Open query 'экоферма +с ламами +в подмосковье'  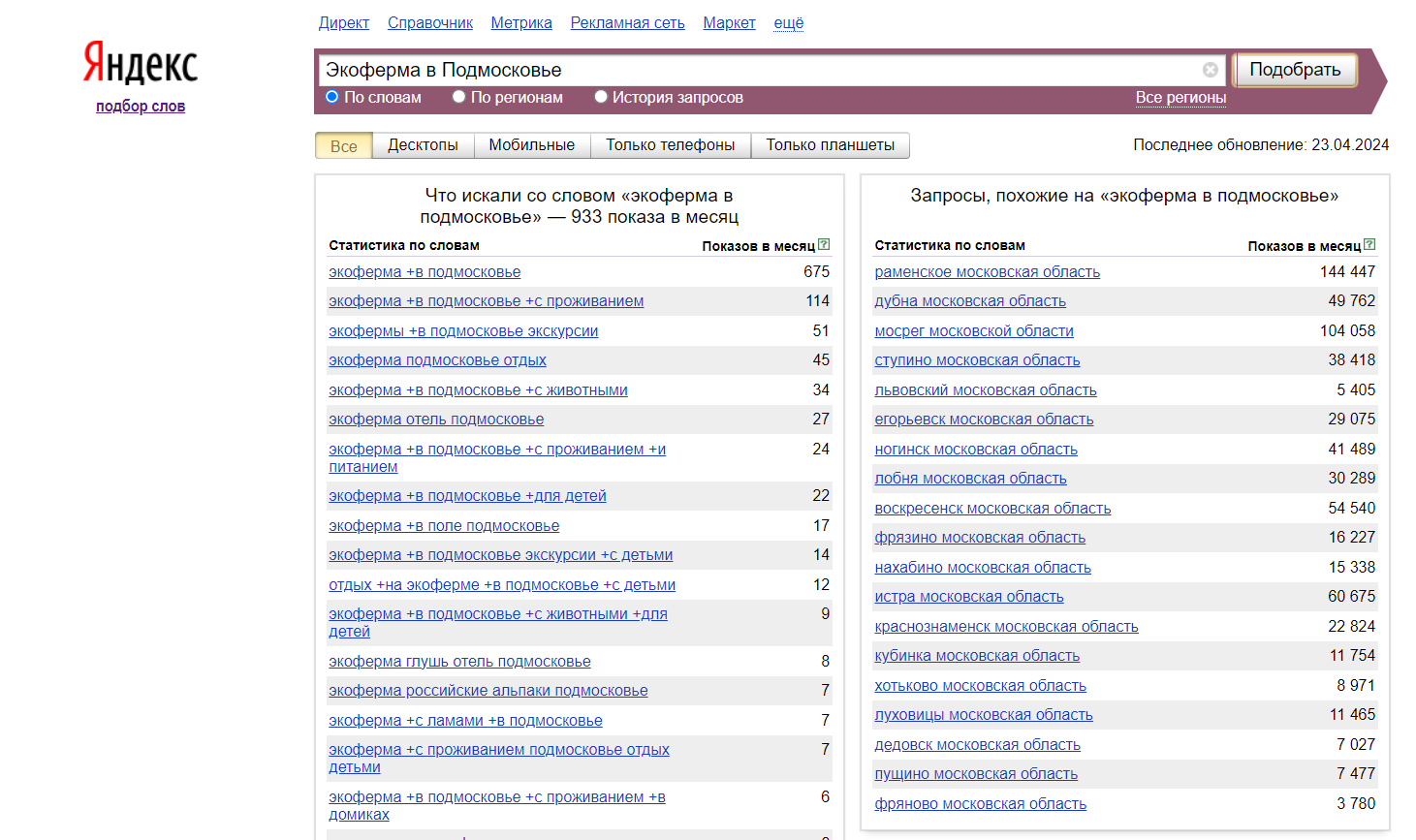(465, 721)
